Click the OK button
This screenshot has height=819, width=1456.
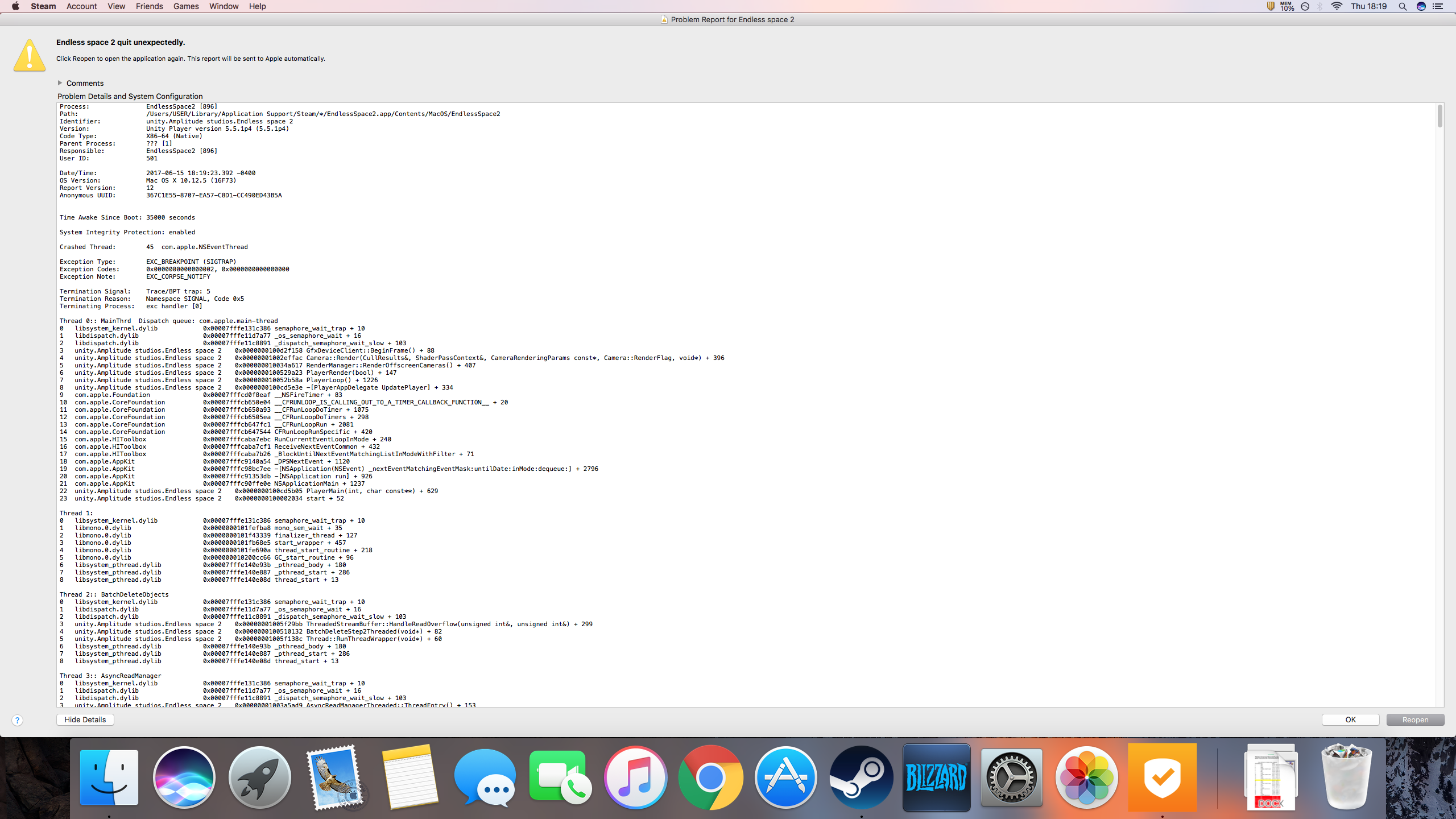pyautogui.click(x=1350, y=719)
